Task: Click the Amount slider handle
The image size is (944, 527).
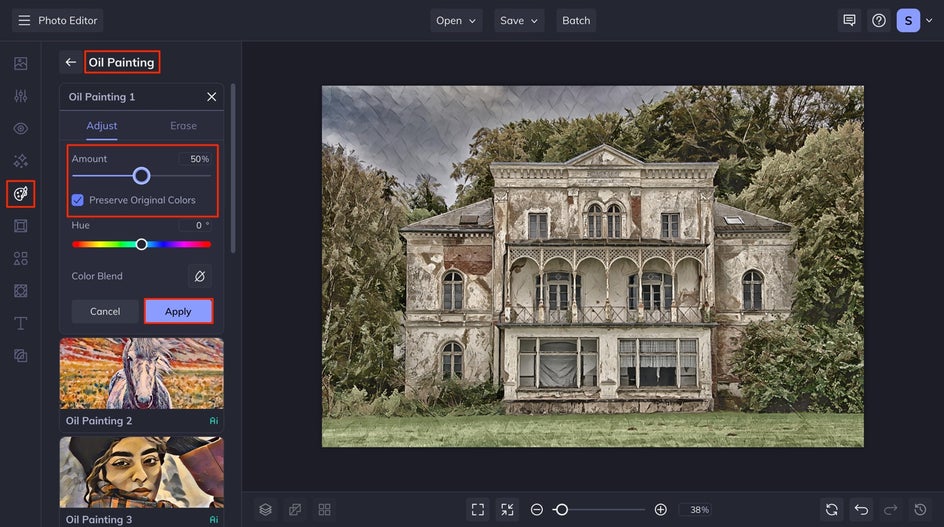Action: pyautogui.click(x=141, y=176)
